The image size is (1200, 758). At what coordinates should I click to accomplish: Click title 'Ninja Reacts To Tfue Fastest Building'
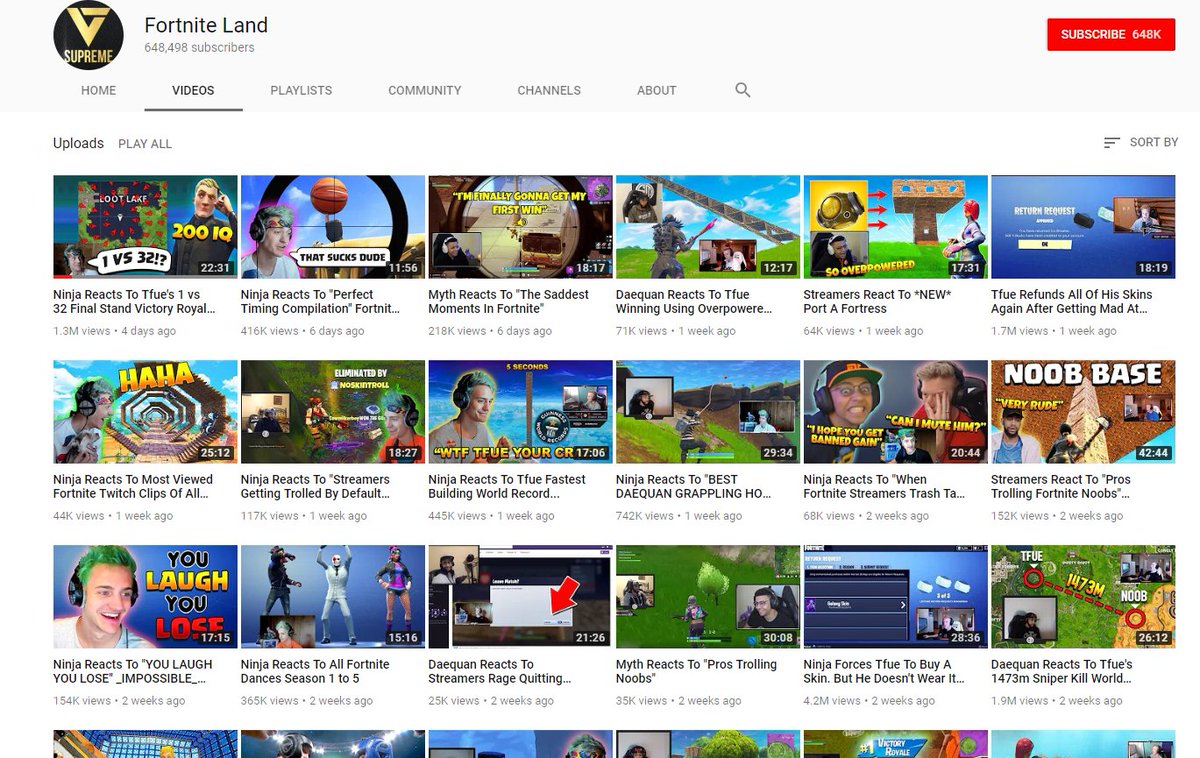[x=507, y=487]
